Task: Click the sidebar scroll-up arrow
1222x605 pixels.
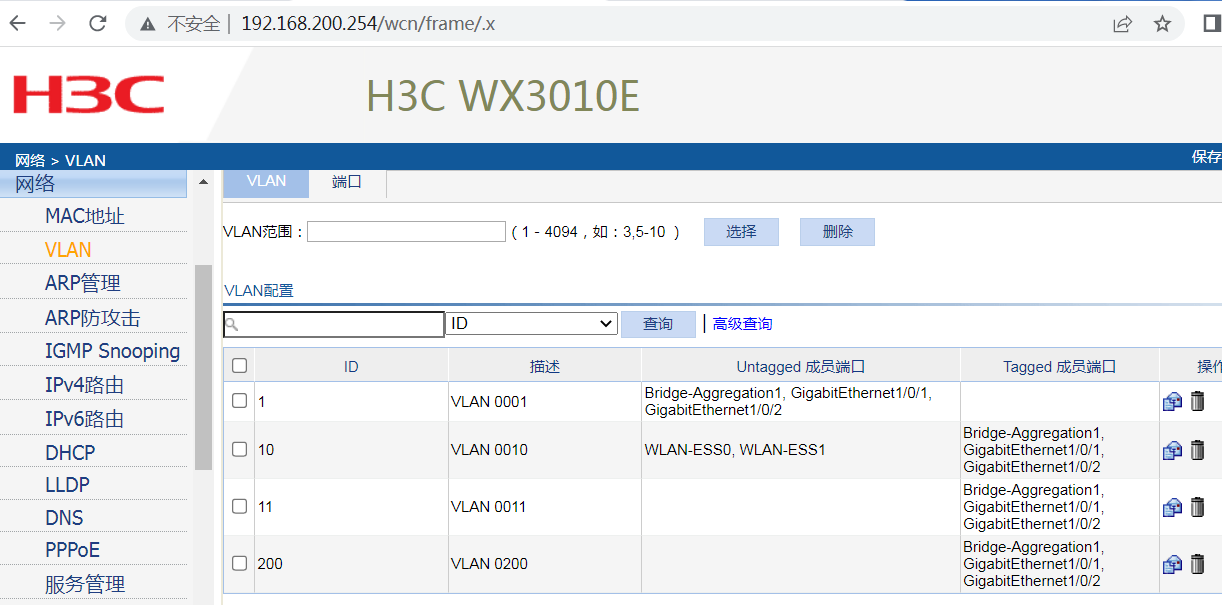Action: [x=204, y=183]
